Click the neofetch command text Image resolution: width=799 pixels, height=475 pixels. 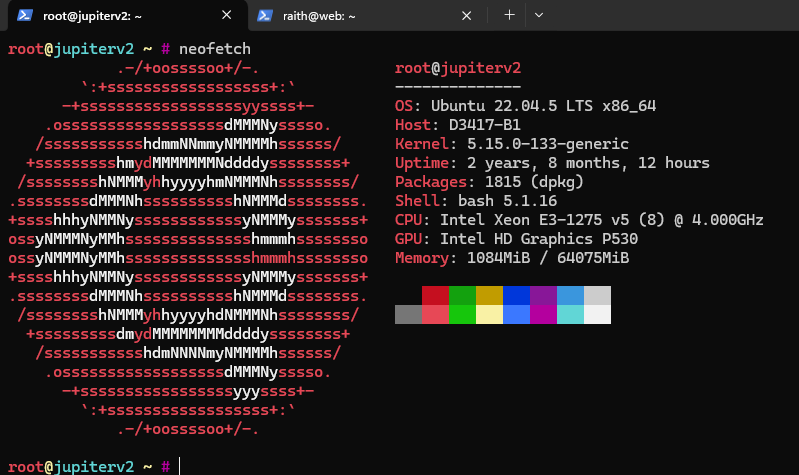pos(214,49)
